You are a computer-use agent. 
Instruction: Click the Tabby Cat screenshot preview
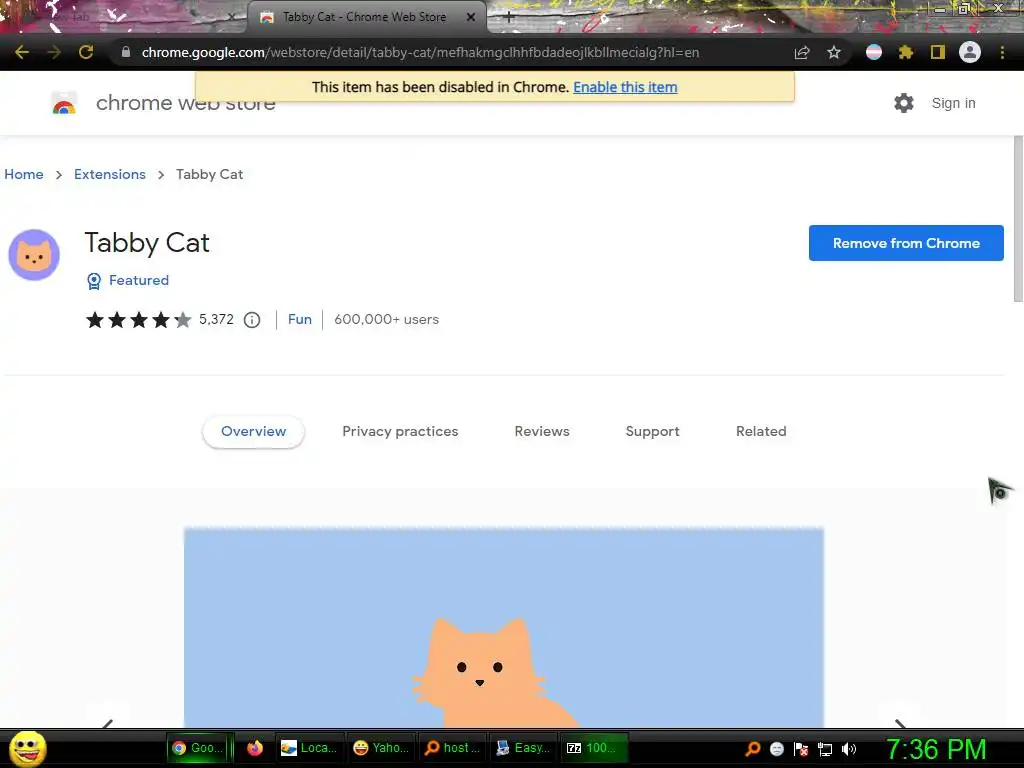504,627
